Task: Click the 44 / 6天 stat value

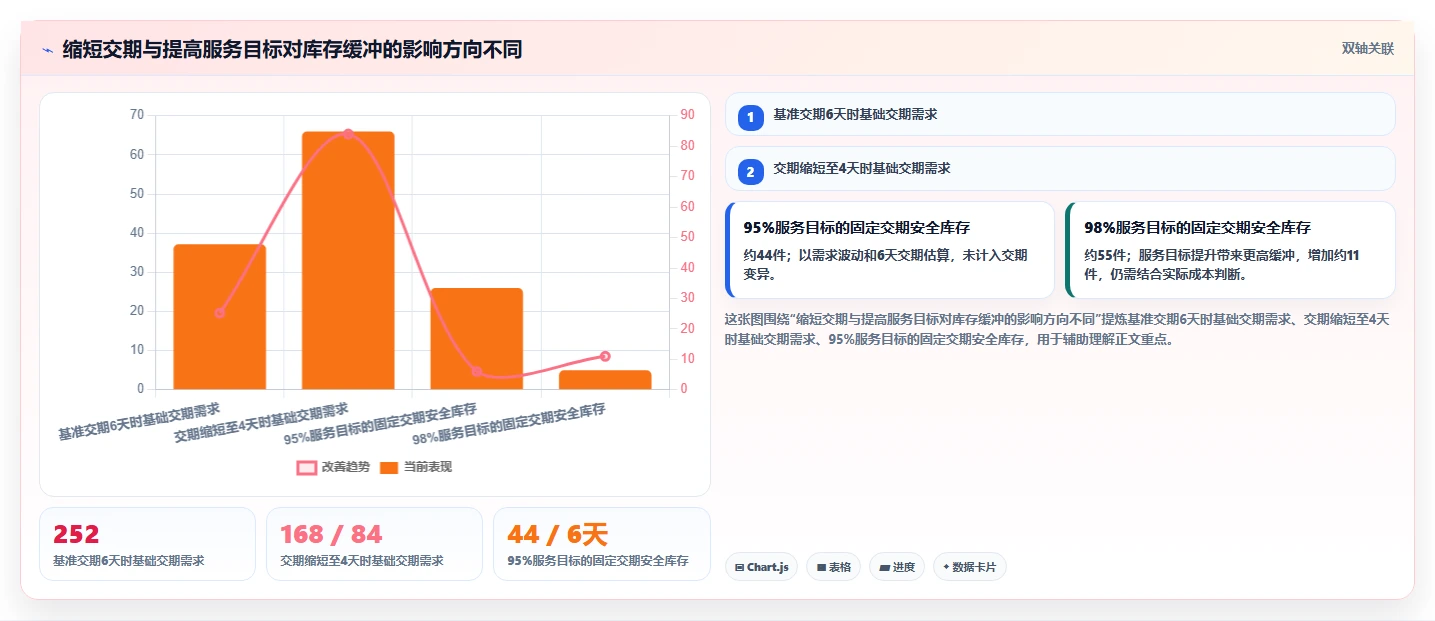Action: pos(557,535)
